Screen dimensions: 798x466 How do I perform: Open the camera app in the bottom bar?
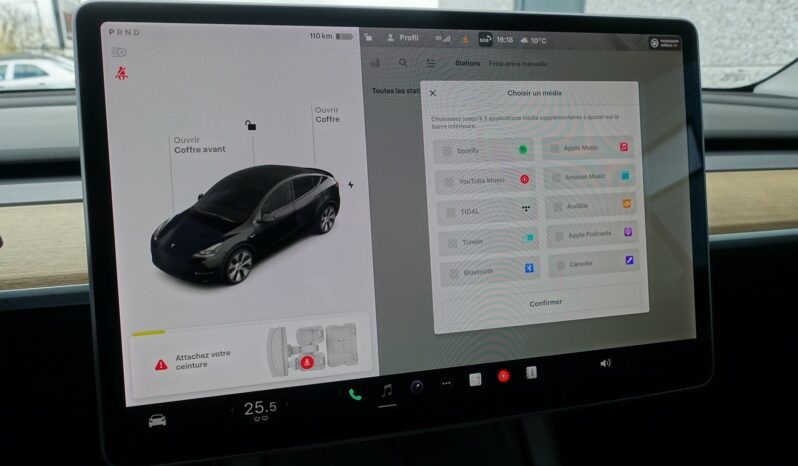click(417, 387)
